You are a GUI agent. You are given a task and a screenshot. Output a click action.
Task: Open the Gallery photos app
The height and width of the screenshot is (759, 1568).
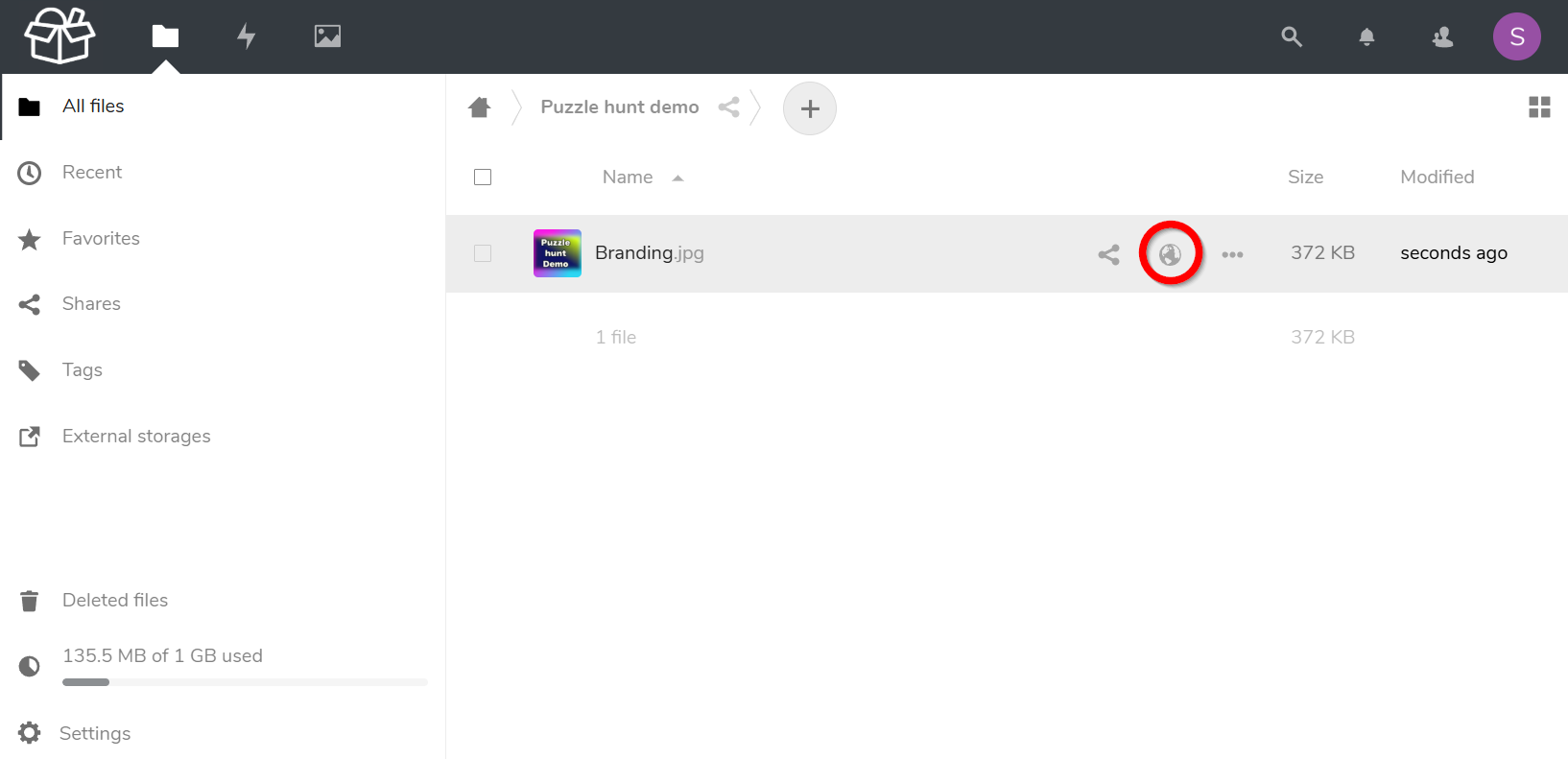(x=327, y=36)
